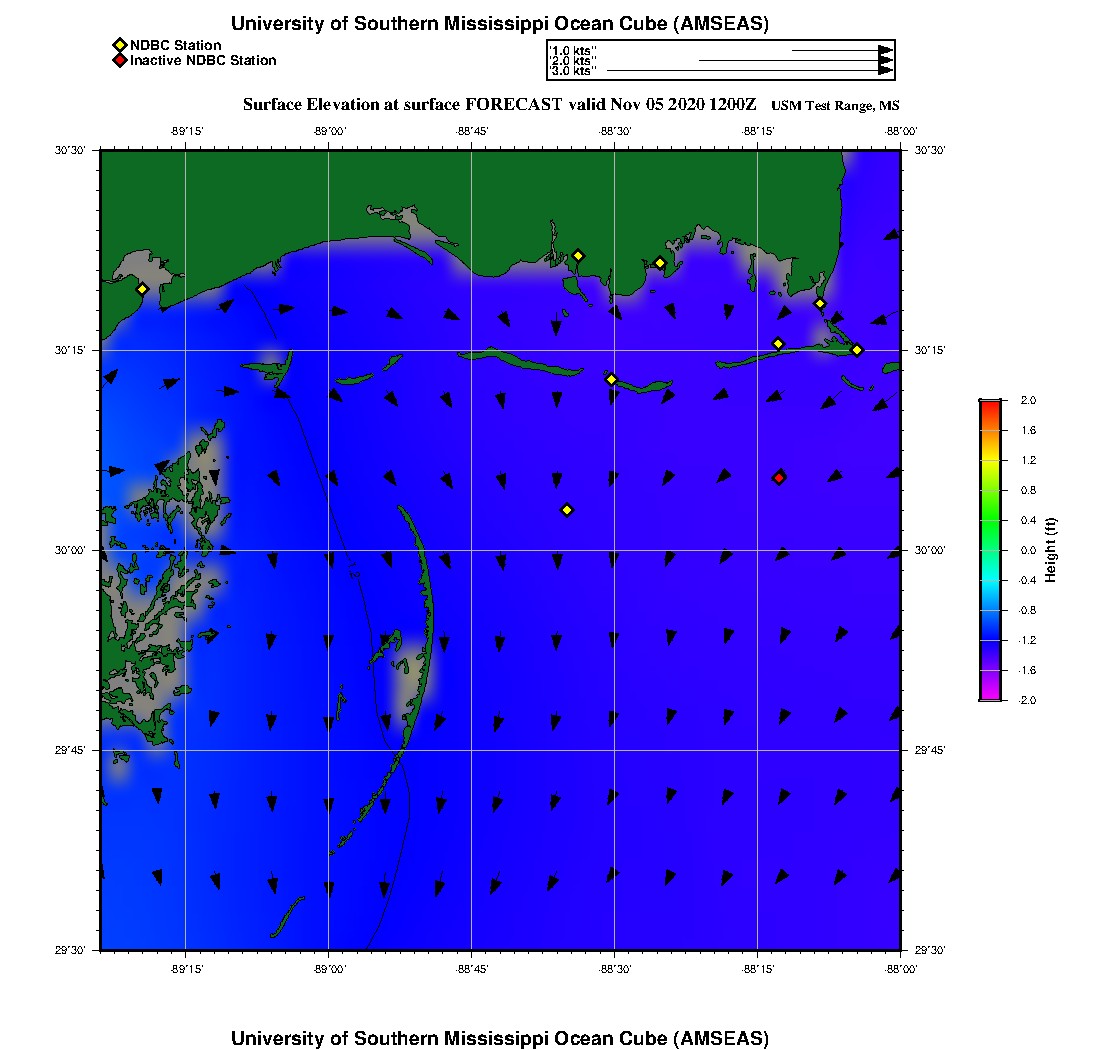This screenshot has width=1100, height=1050.
Task: Click the red inactive NDBC station marker on map
Action: (x=779, y=478)
